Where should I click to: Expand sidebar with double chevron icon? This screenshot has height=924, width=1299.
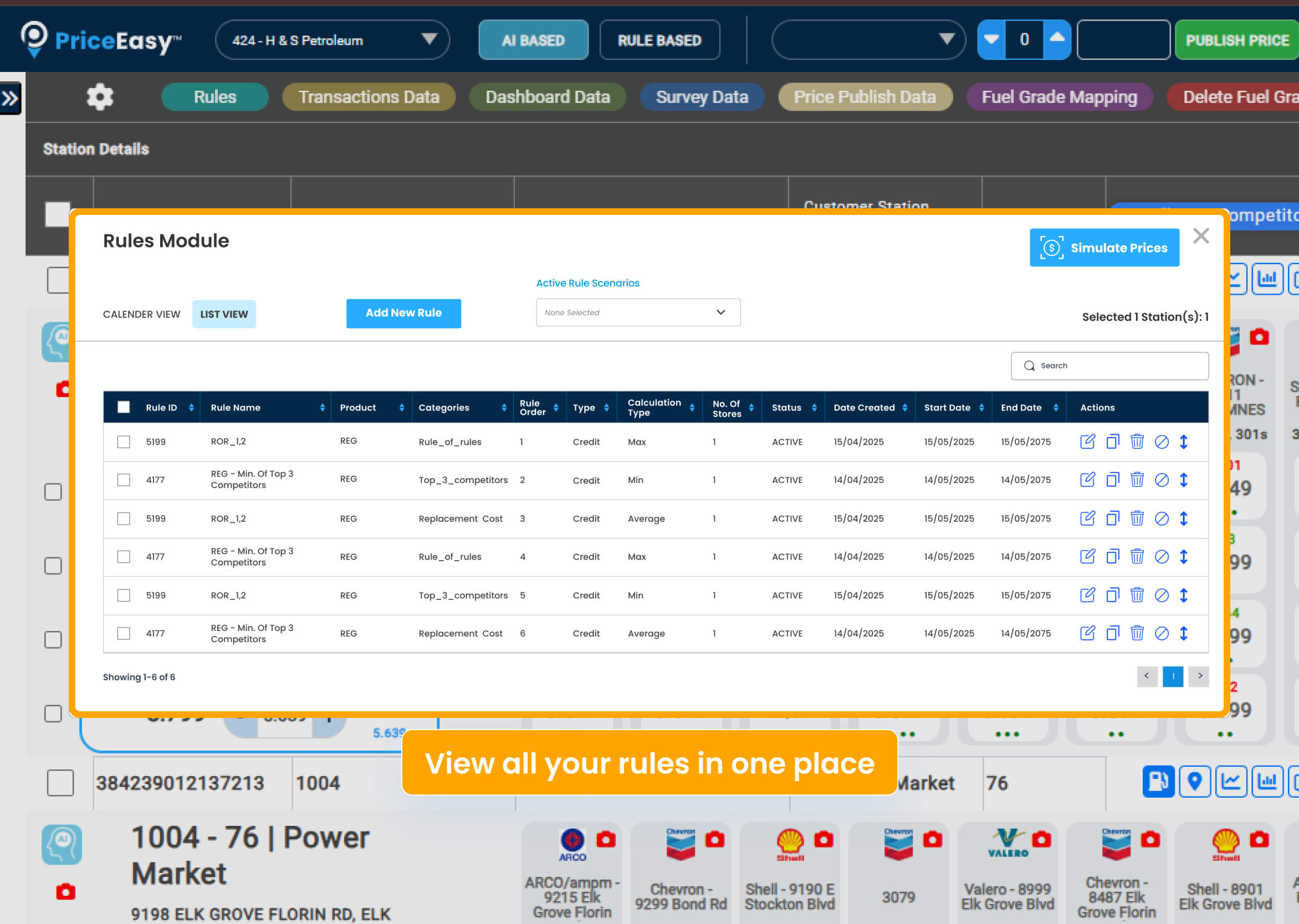(x=10, y=99)
